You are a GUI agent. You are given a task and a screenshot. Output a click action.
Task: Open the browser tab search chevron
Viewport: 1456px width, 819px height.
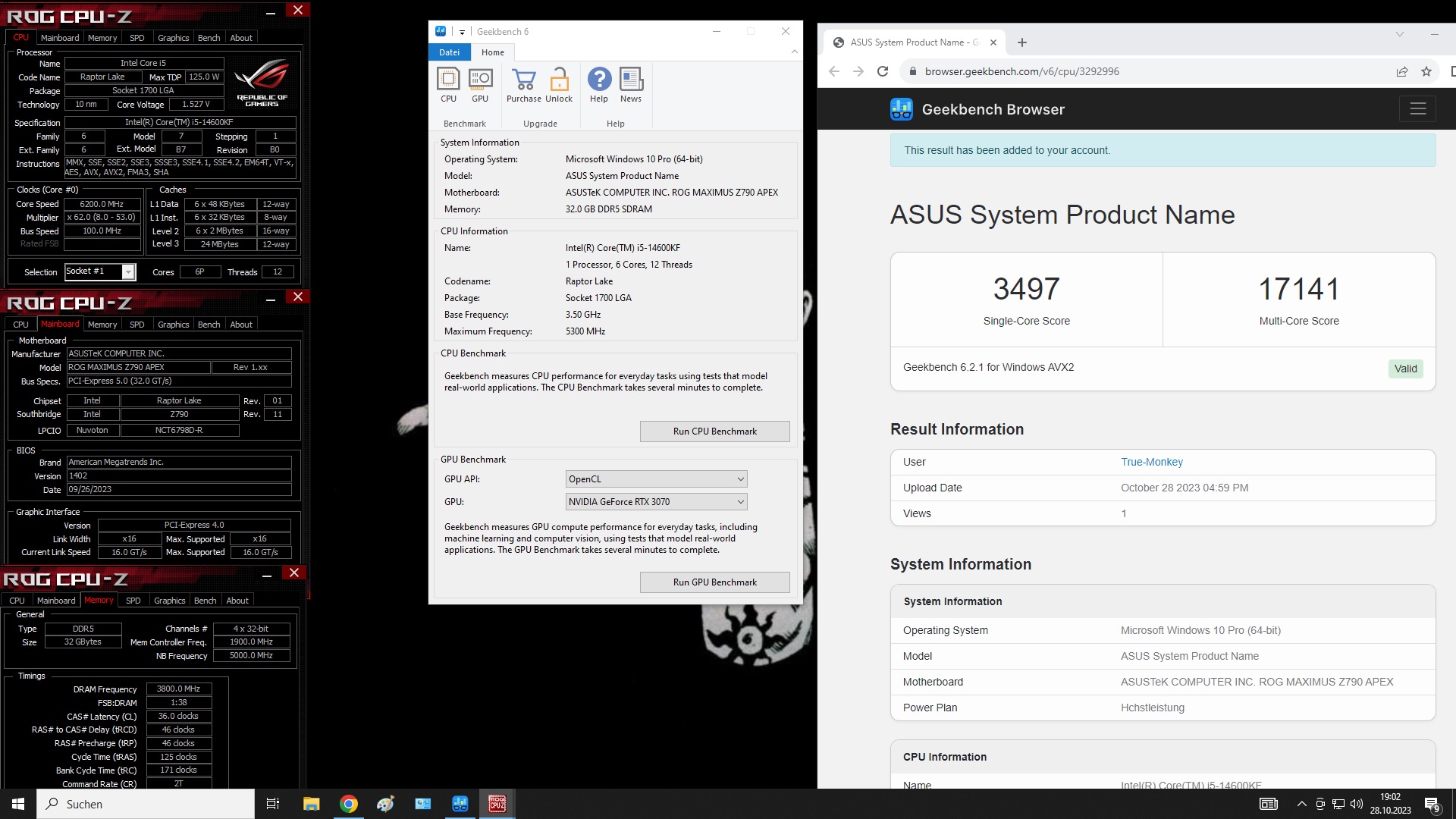(1400, 34)
